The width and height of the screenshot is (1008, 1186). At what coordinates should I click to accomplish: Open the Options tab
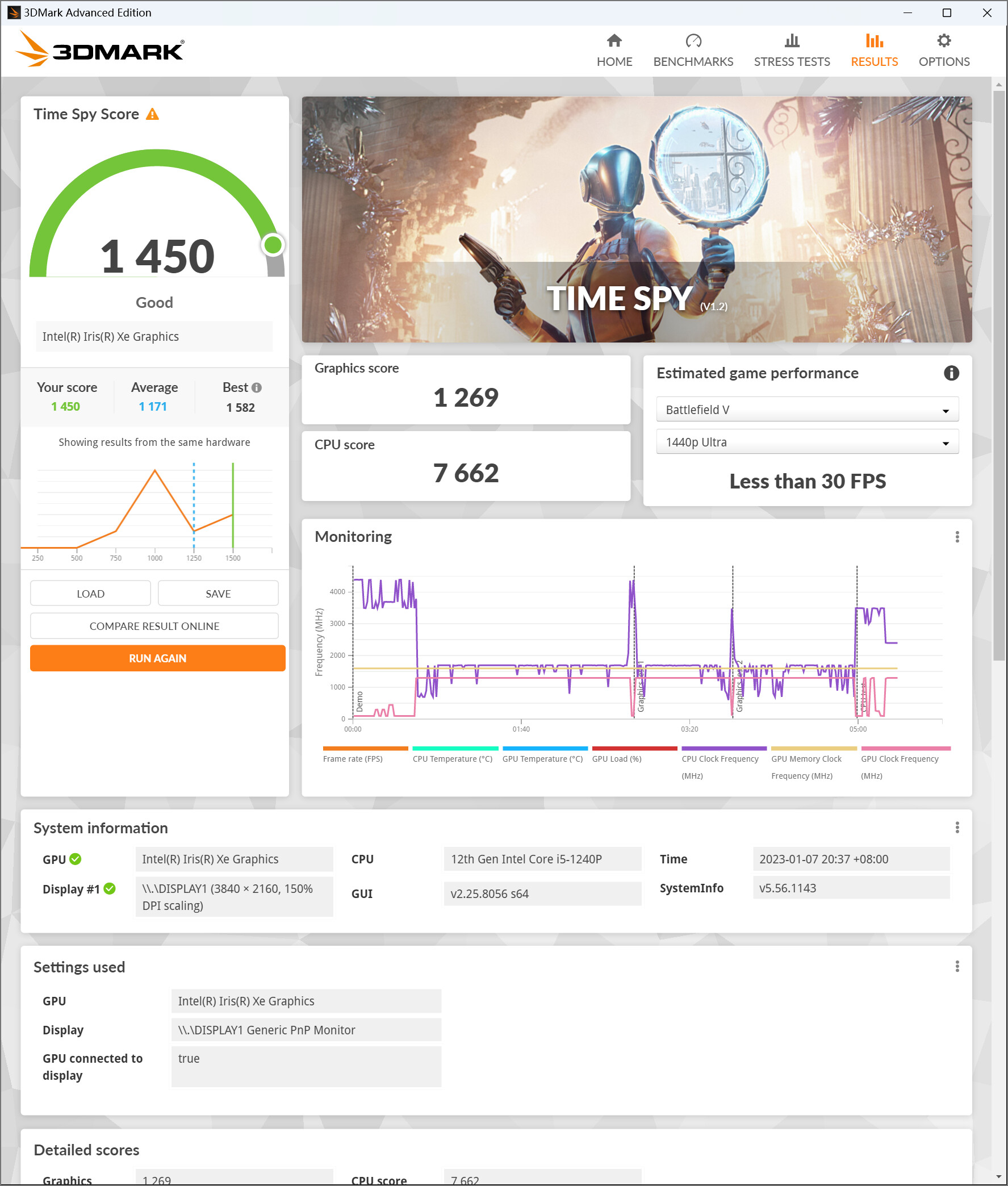pyautogui.click(x=943, y=51)
